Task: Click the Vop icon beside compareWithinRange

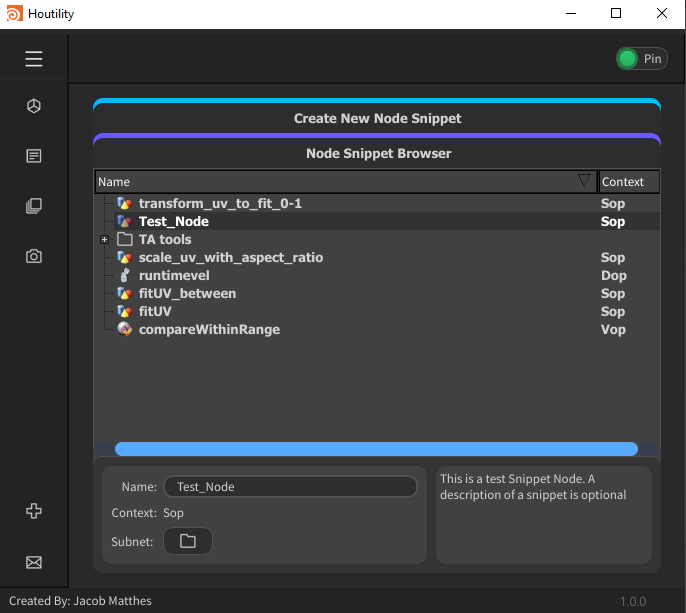Action: tap(125, 329)
